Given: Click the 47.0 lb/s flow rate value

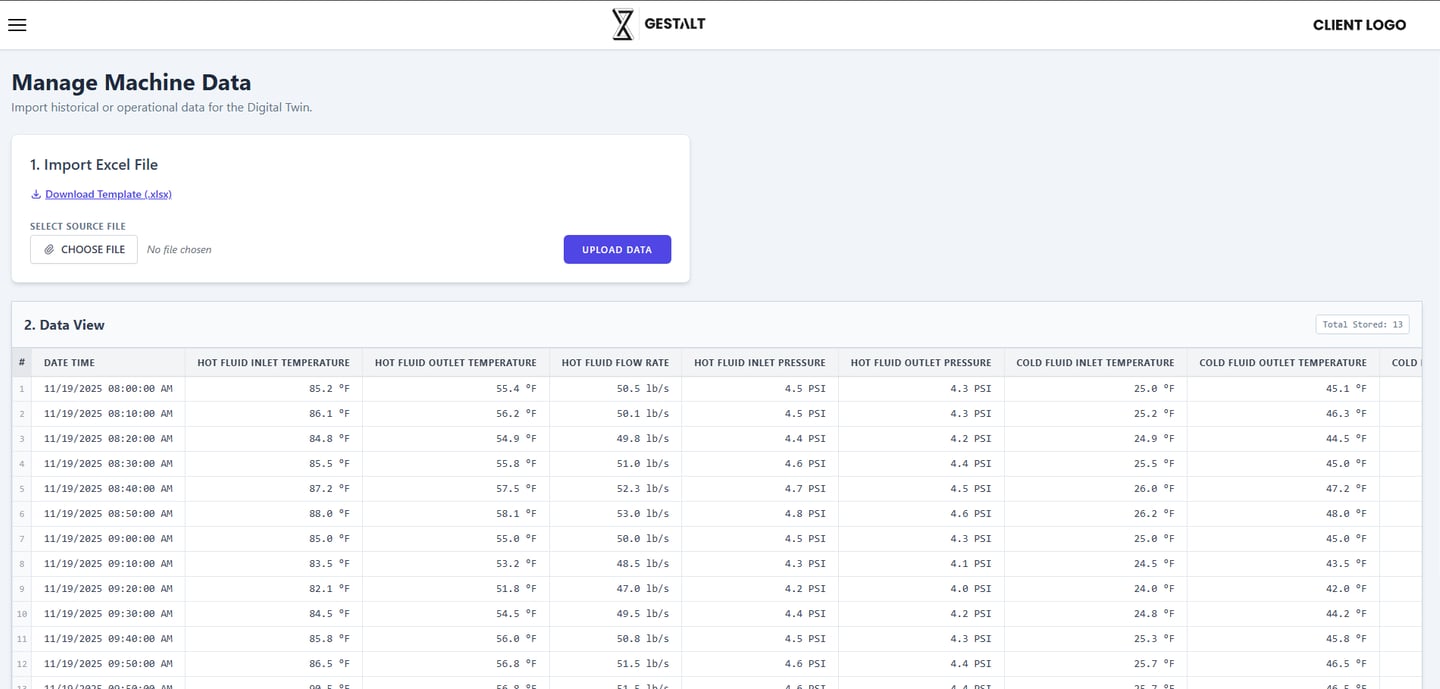Looking at the screenshot, I should tap(642, 588).
